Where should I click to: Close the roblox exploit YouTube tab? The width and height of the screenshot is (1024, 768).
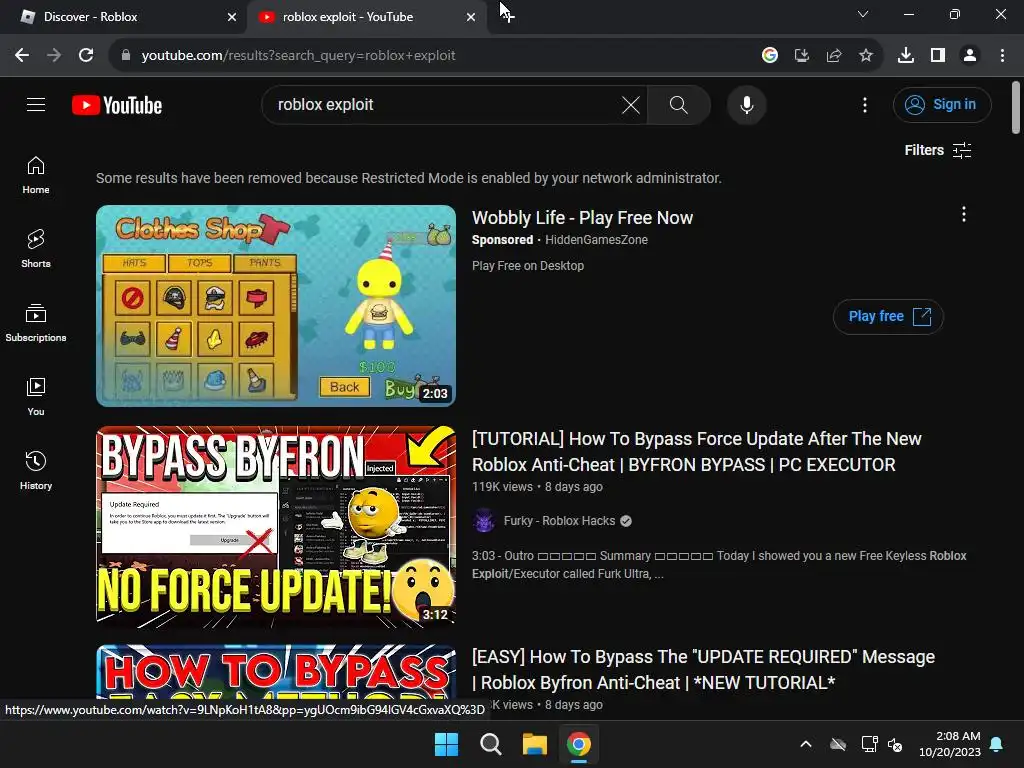[x=471, y=17]
